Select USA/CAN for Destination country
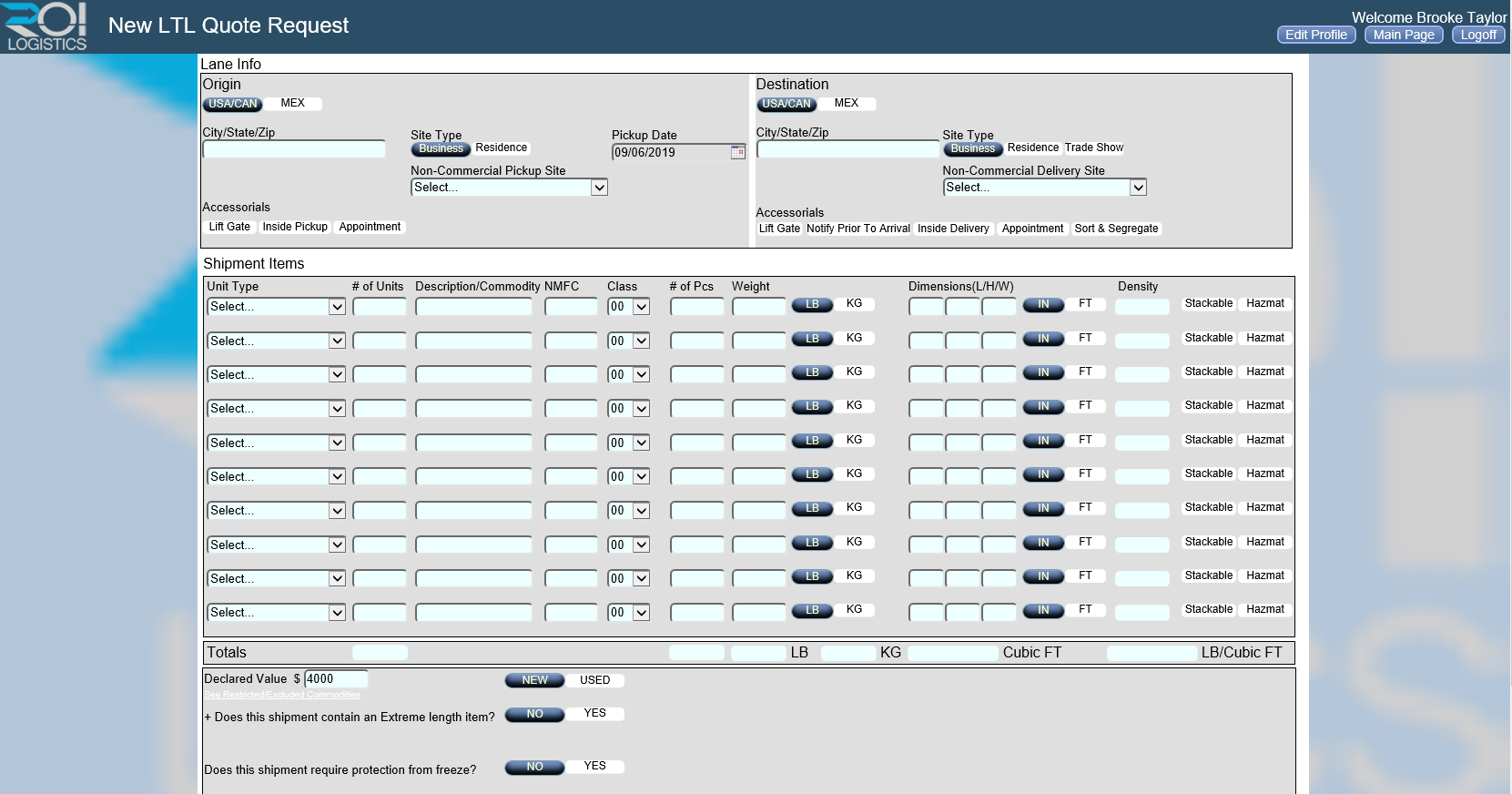Viewport: 1512px width, 794px height. click(786, 104)
